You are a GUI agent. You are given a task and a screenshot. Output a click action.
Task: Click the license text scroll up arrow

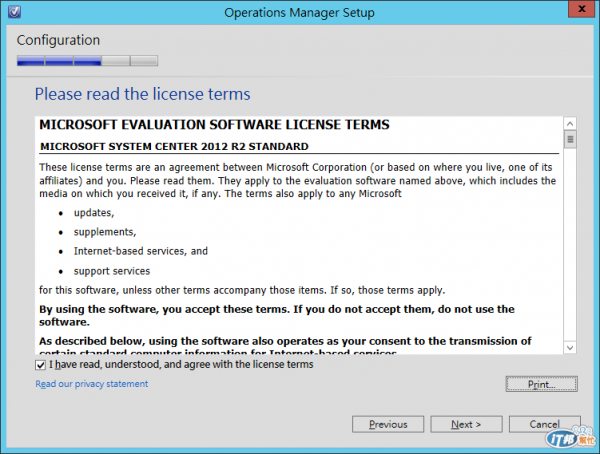(x=570, y=124)
